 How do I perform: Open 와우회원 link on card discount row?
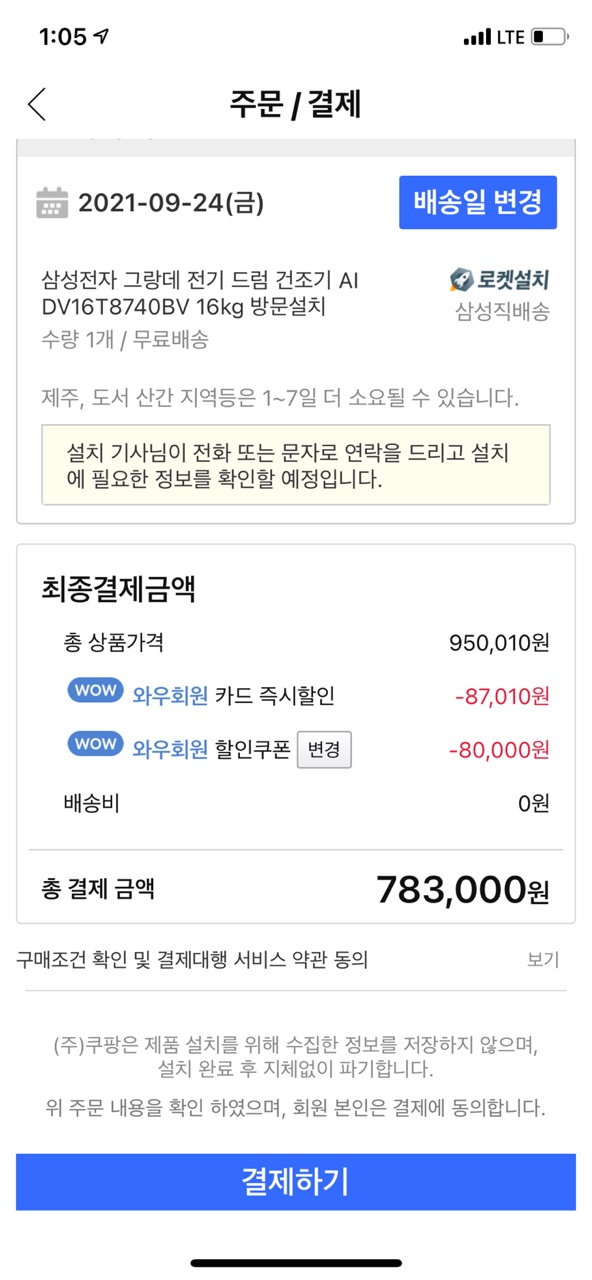coord(170,695)
